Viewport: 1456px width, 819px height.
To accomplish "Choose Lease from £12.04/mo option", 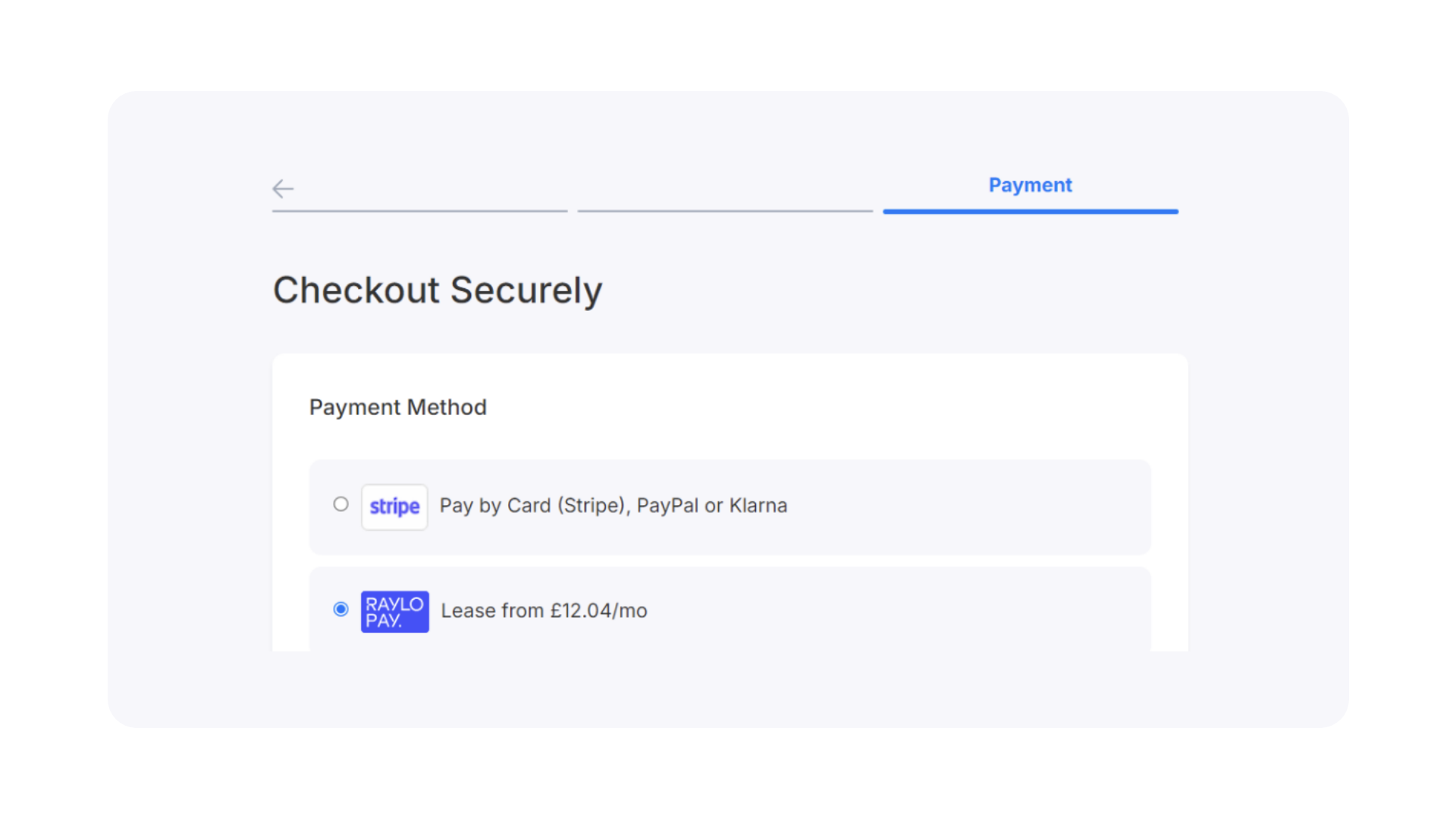I will [x=544, y=610].
